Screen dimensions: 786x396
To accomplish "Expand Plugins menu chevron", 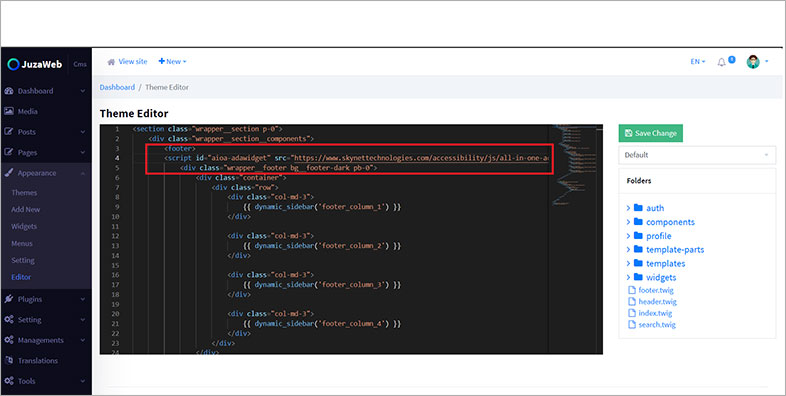I will pyautogui.click(x=83, y=300).
